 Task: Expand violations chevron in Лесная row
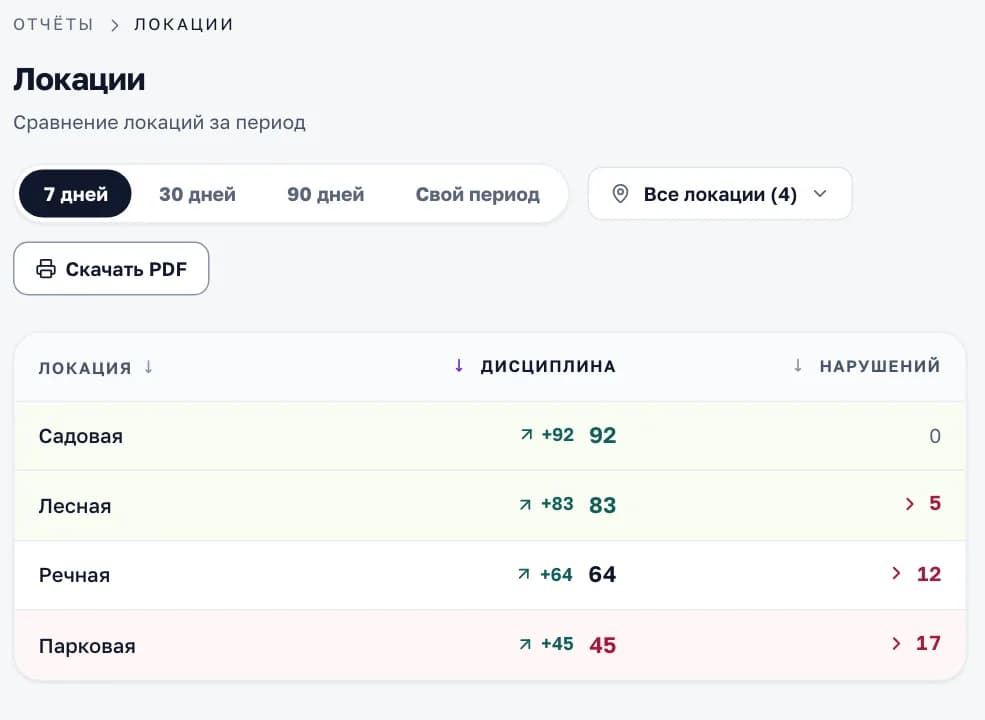point(910,503)
